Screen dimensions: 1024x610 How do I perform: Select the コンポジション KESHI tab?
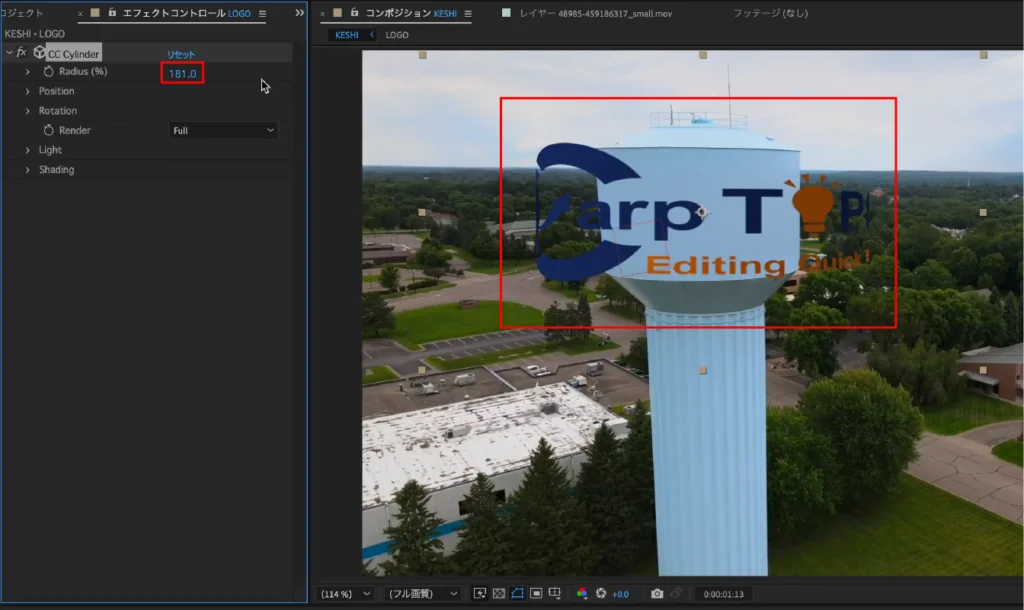(x=411, y=13)
